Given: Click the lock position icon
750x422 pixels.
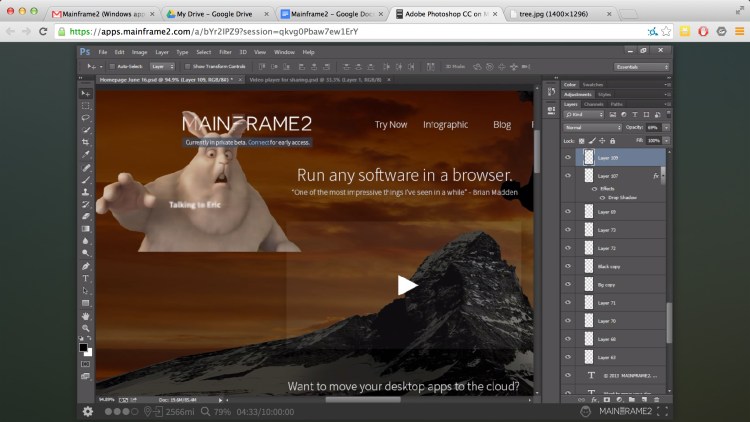Looking at the screenshot, I should (602, 141).
